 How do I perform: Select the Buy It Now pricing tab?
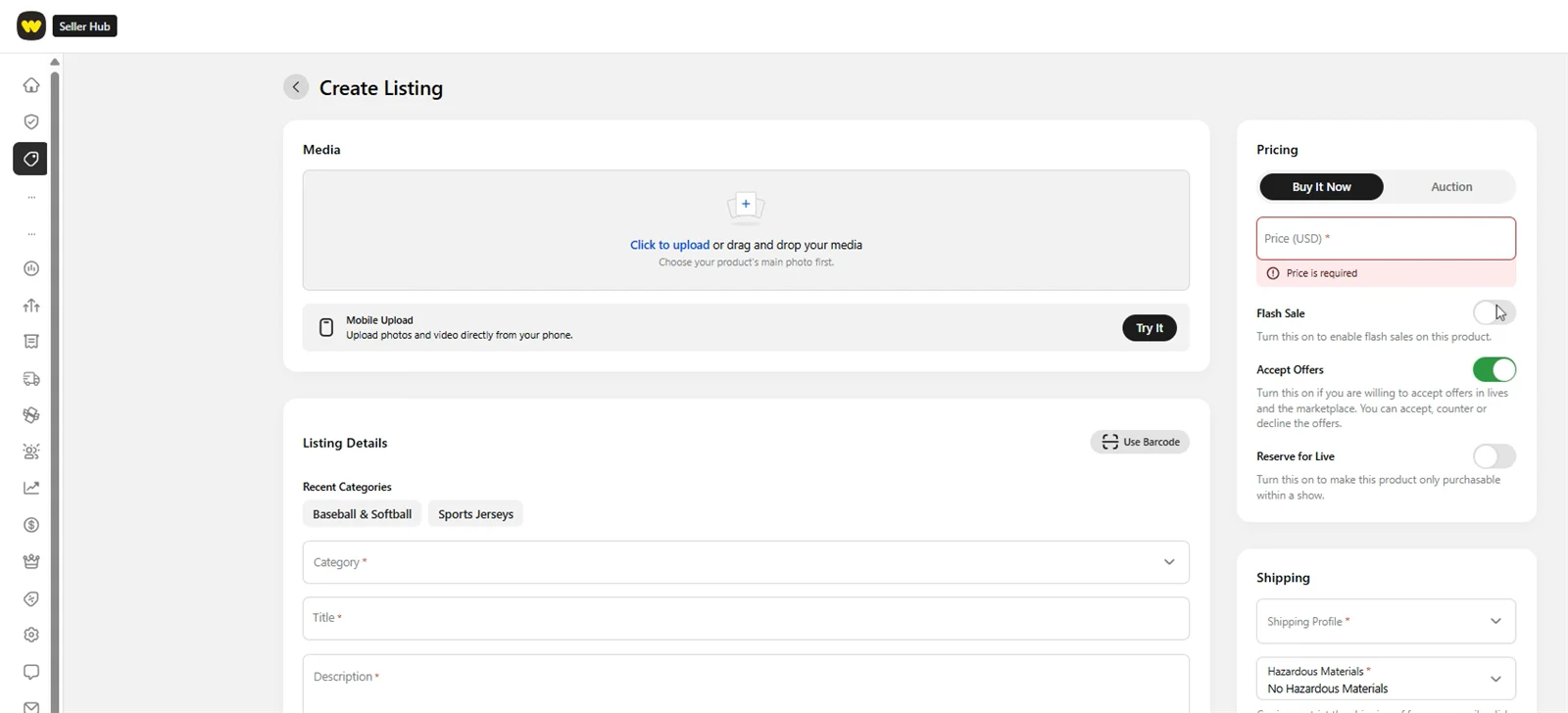[x=1321, y=187]
